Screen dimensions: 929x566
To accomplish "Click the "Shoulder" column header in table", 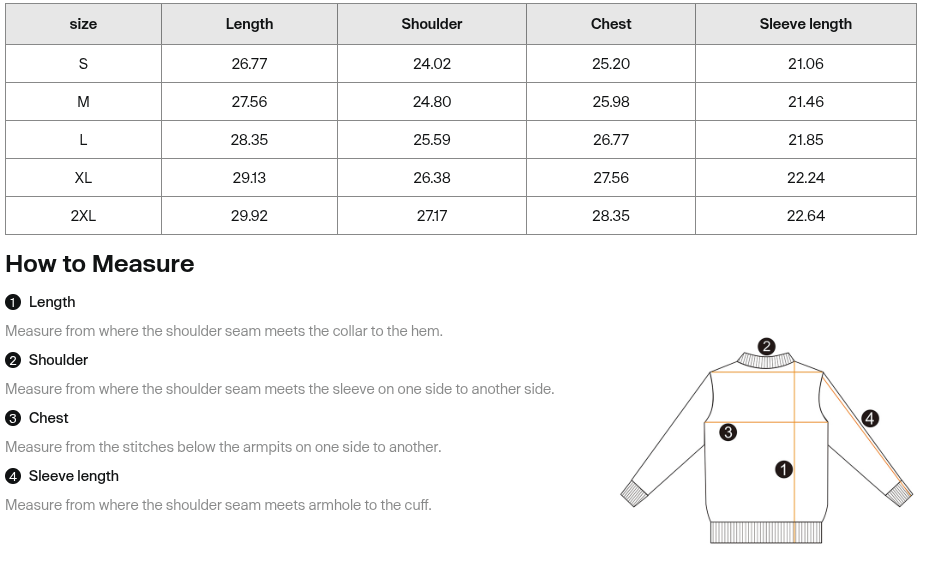I will point(432,24).
